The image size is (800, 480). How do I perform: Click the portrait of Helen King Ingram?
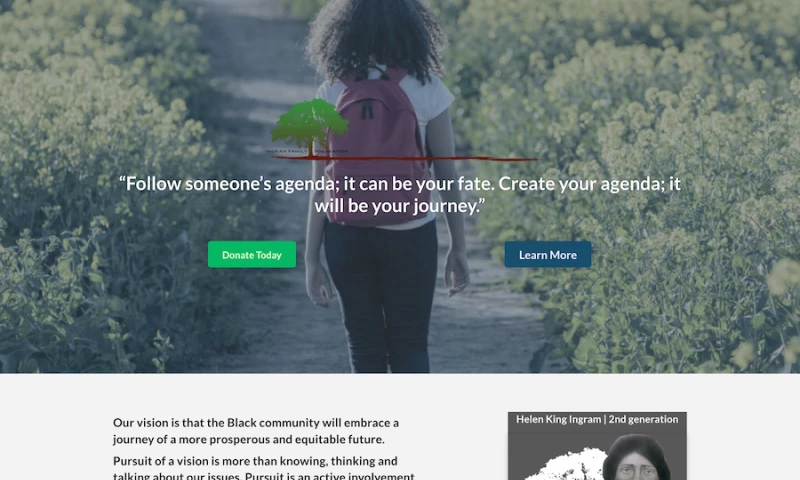(636, 458)
